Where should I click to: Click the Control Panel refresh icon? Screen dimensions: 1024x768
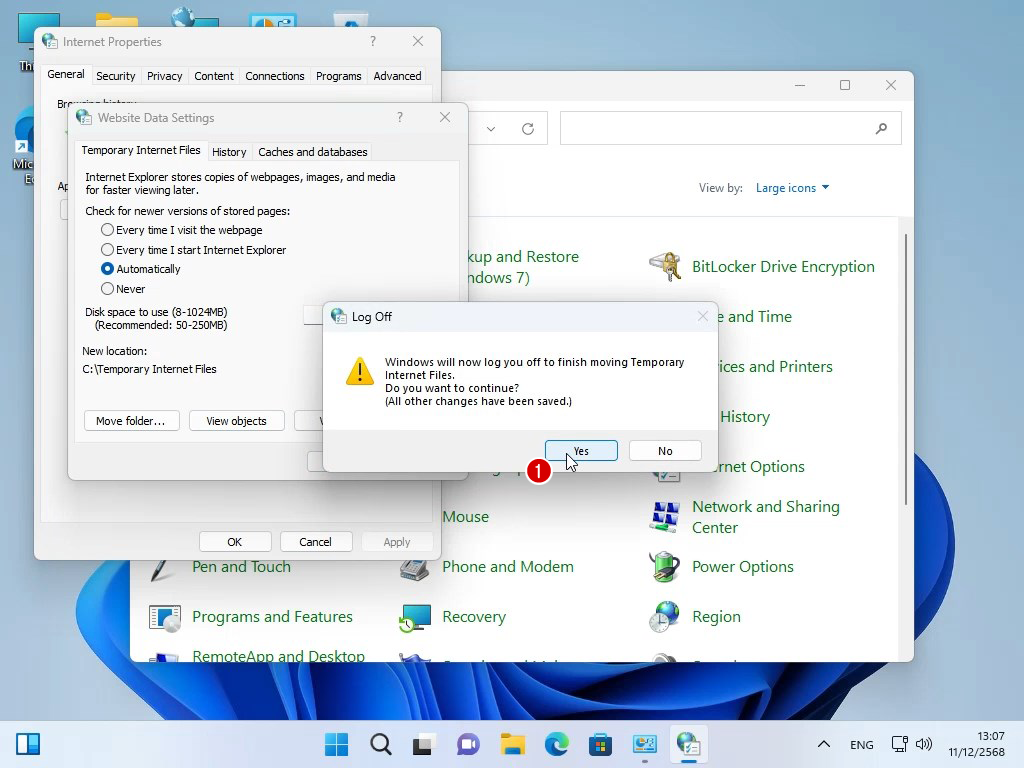[528, 128]
